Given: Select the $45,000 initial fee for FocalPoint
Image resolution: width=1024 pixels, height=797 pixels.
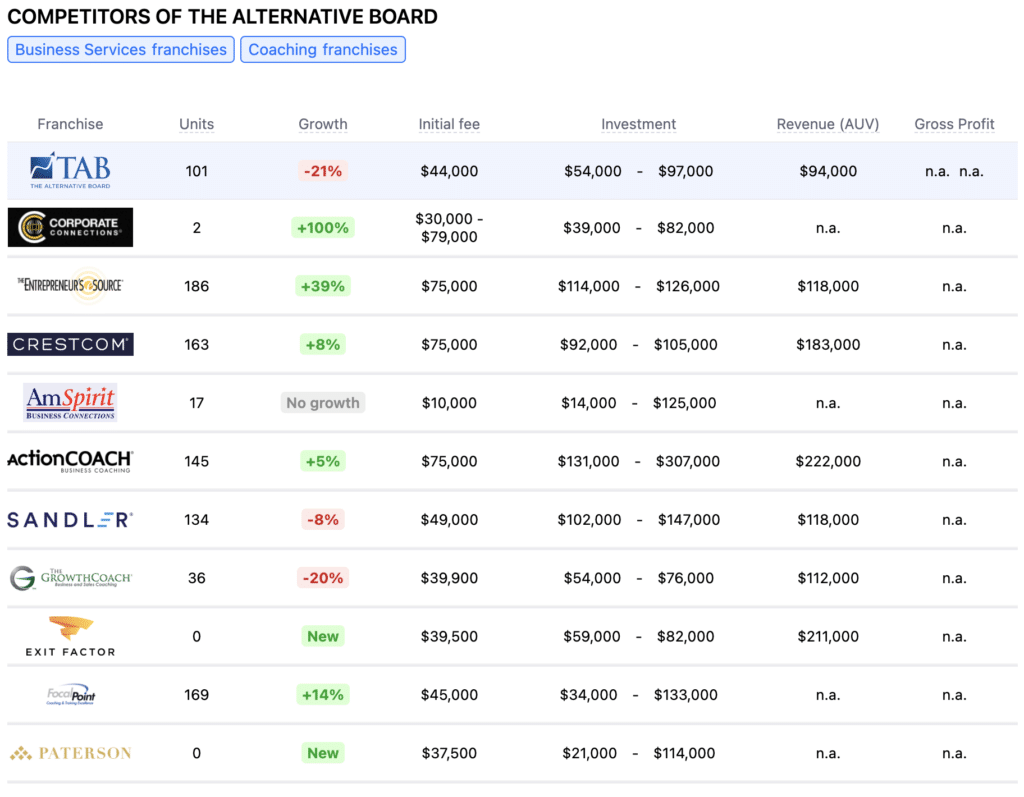Looking at the screenshot, I should coord(449,694).
